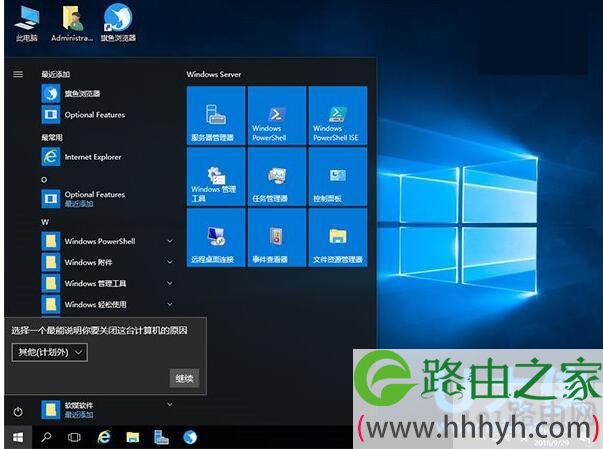Open Task View on the taskbar
Image resolution: width=603 pixels, height=449 pixels.
(74, 437)
